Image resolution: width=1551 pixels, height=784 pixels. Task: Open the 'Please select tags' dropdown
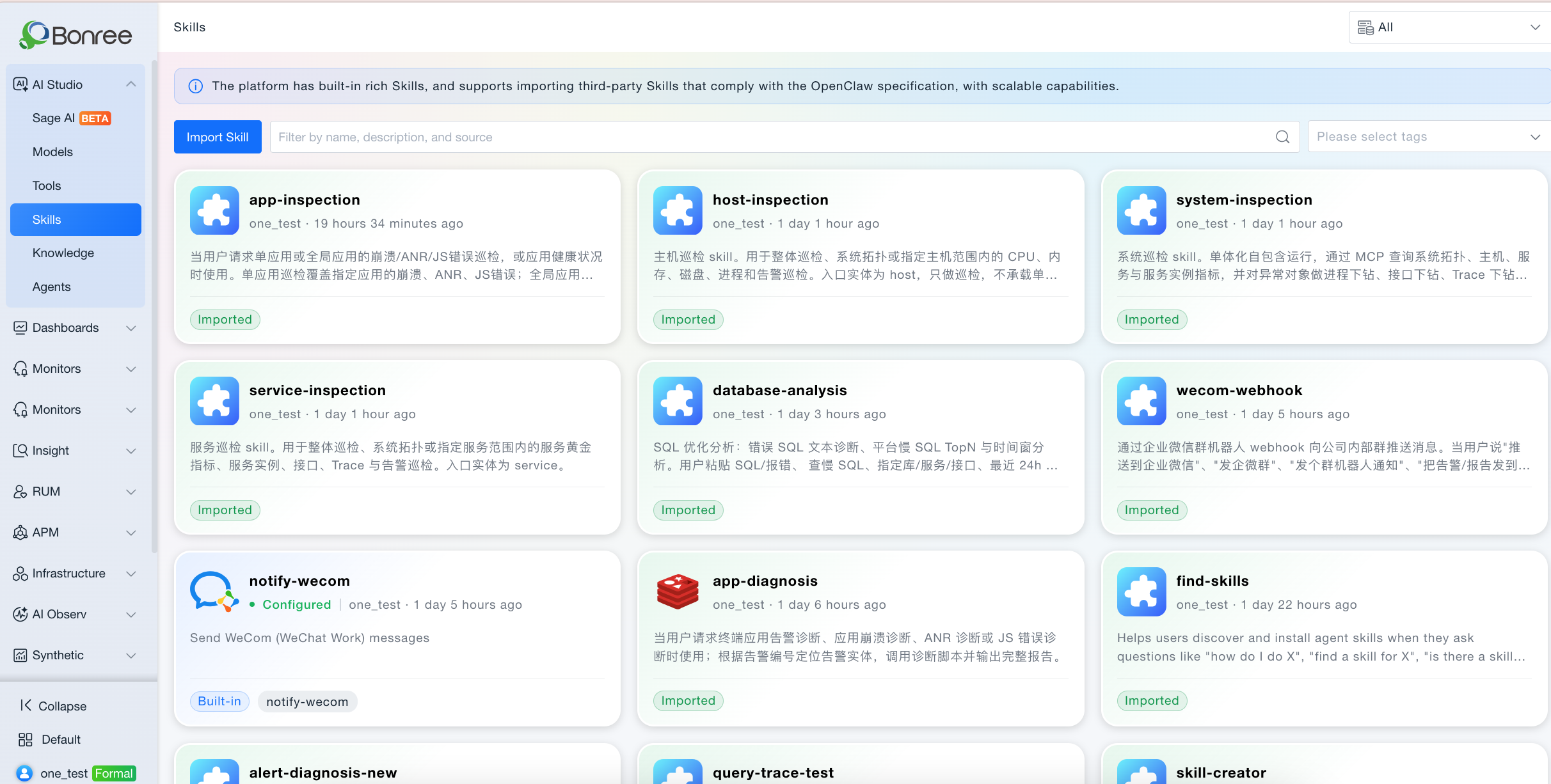coord(1429,137)
